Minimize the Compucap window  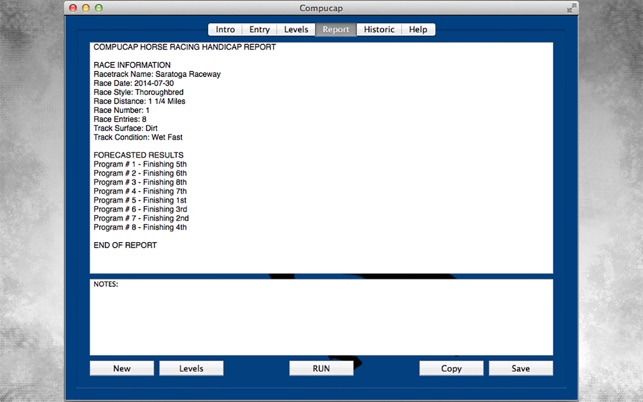[86, 8]
